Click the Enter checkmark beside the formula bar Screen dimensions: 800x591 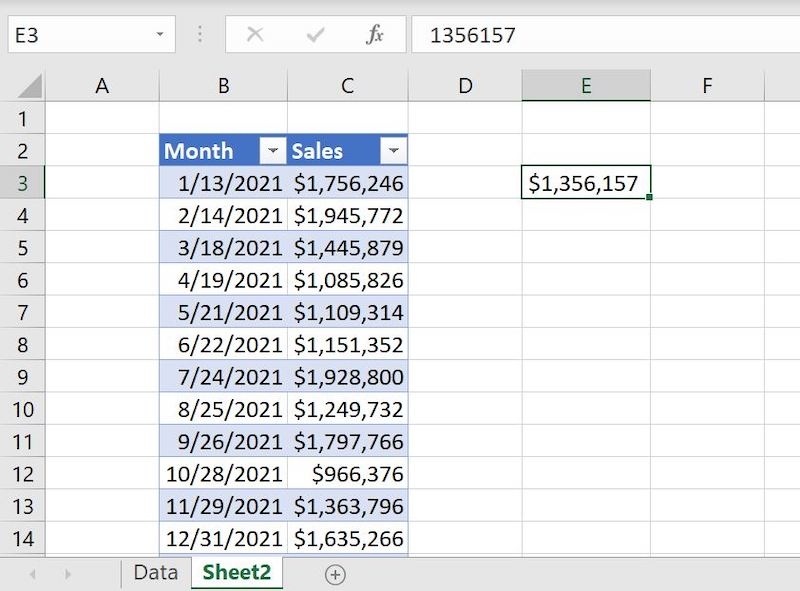click(313, 33)
